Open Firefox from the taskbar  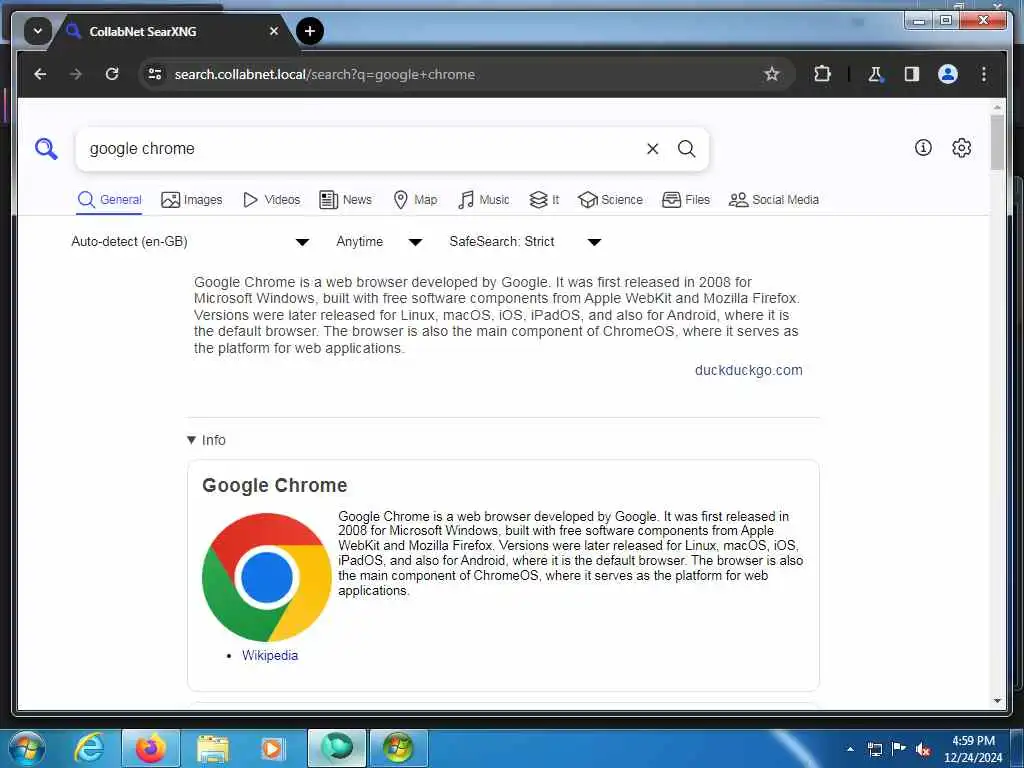150,748
